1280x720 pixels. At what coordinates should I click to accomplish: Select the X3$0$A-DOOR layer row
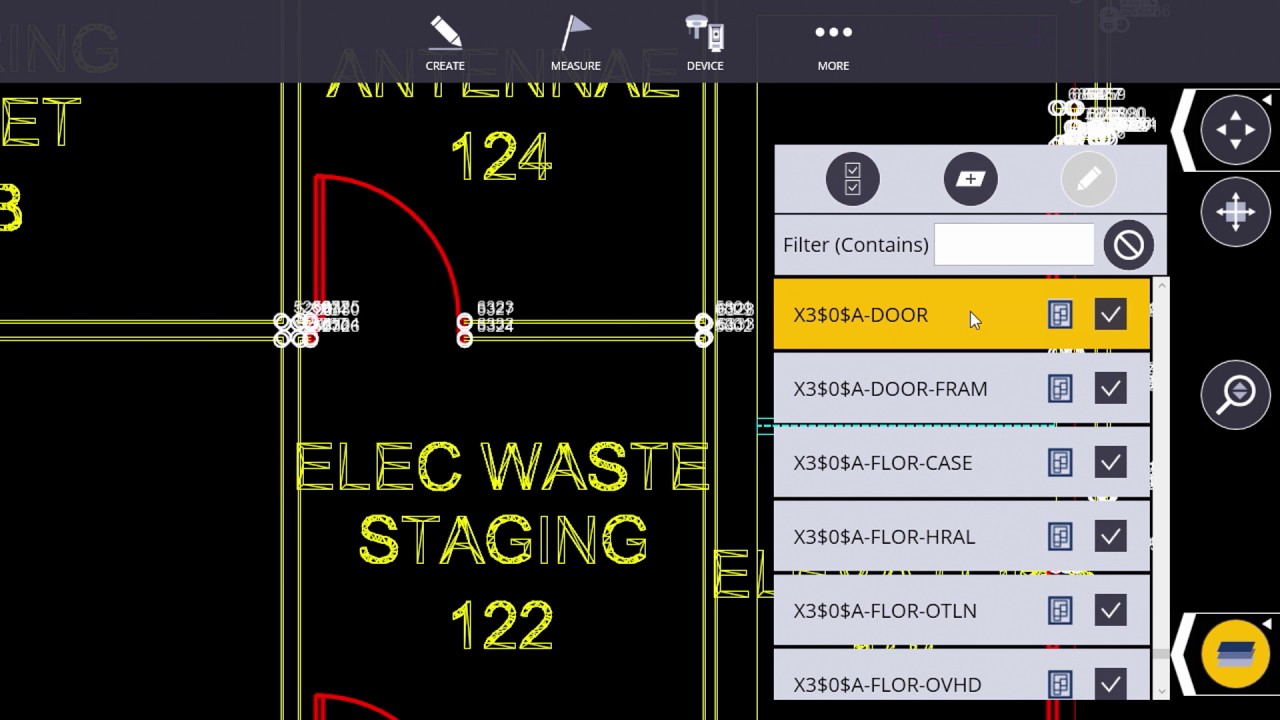click(962, 315)
